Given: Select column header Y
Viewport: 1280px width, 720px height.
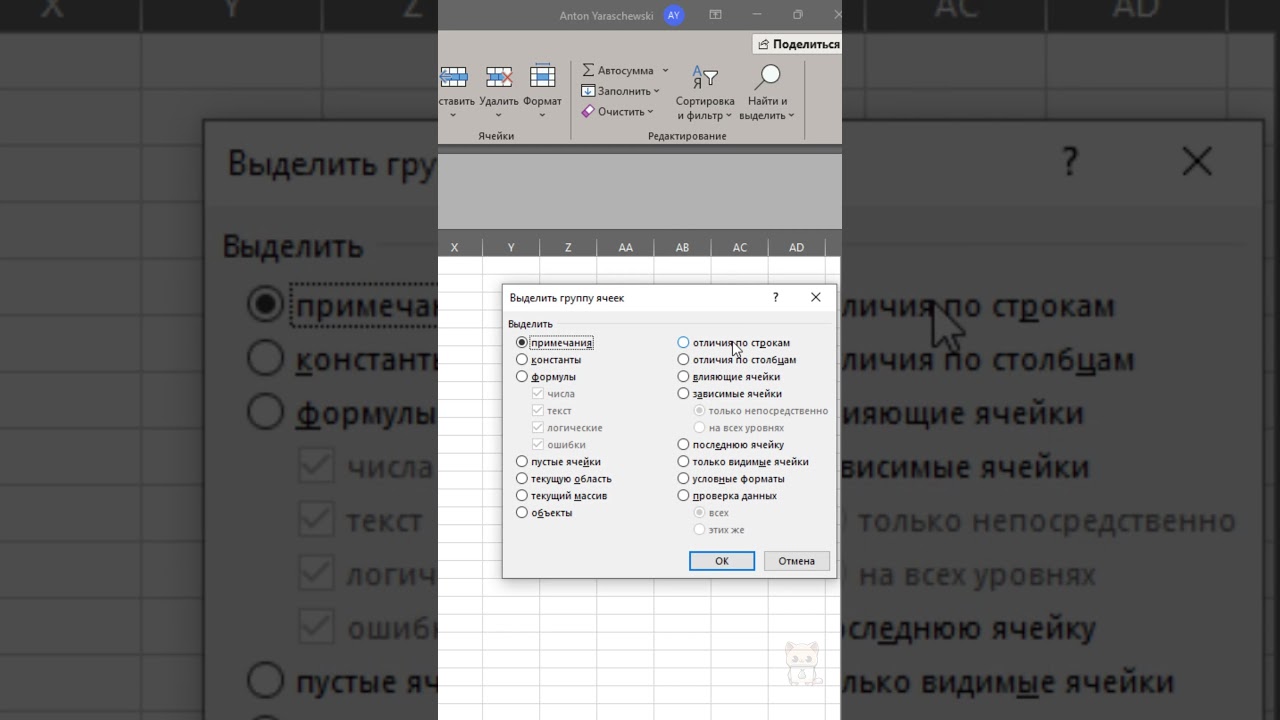Looking at the screenshot, I should point(511,248).
